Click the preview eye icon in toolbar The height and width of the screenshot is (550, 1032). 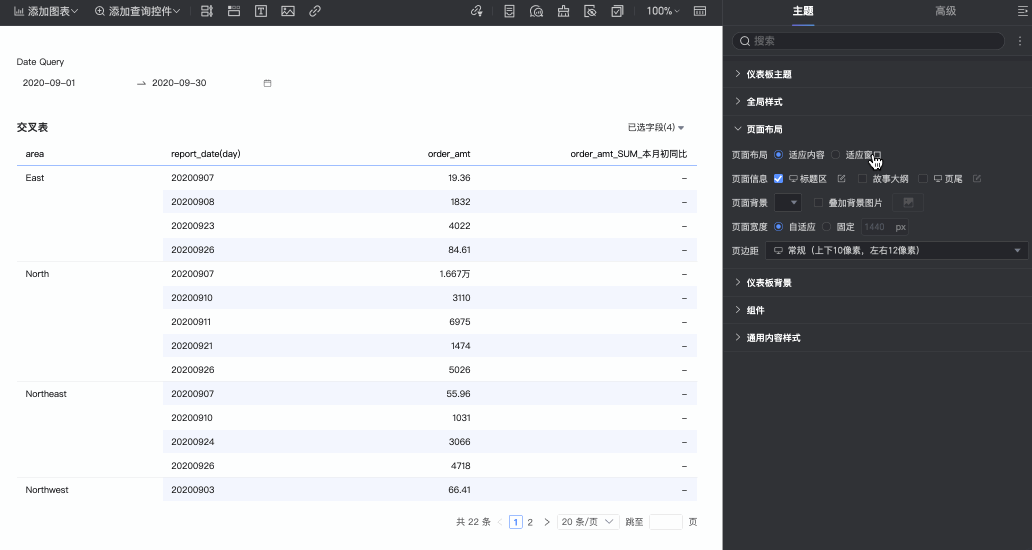click(590, 11)
